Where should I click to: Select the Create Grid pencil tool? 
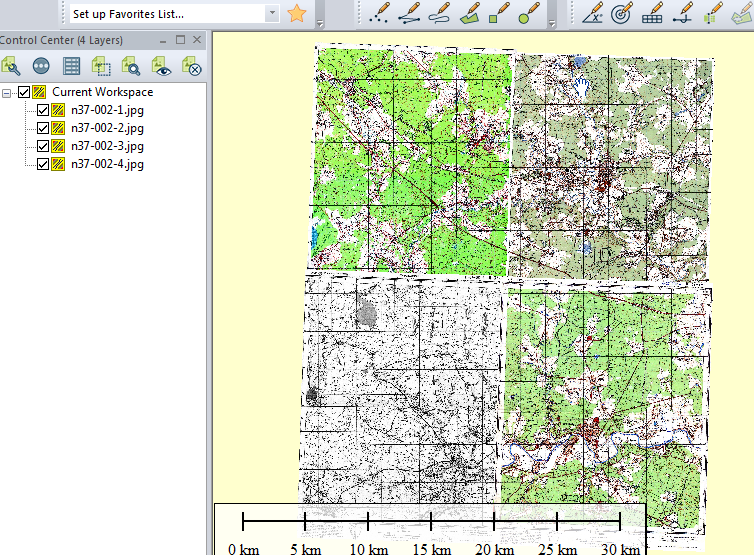tap(652, 14)
